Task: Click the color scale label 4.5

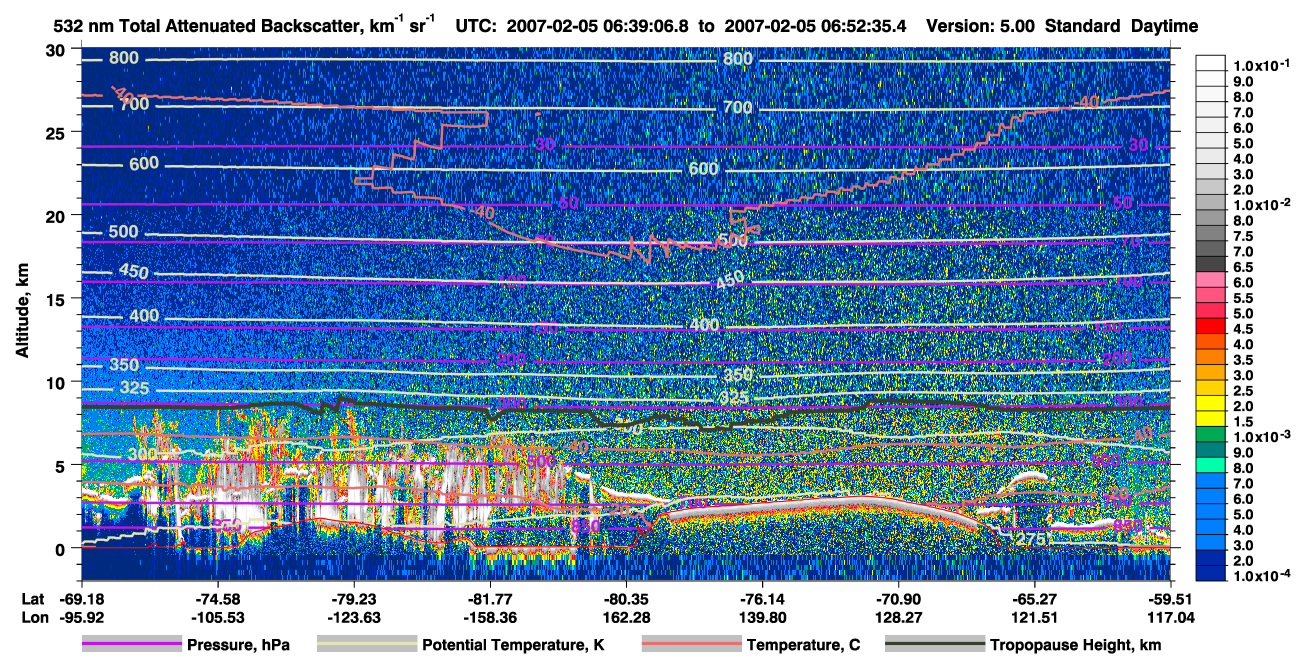Action: 1243,328
